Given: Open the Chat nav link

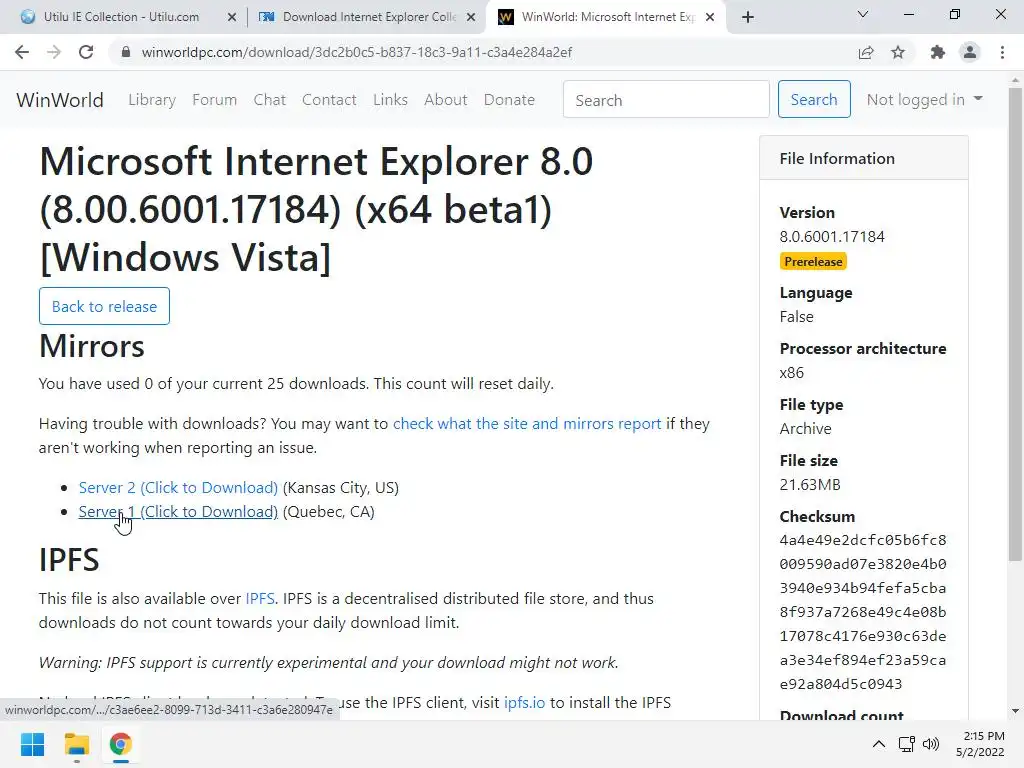Looking at the screenshot, I should [270, 100].
